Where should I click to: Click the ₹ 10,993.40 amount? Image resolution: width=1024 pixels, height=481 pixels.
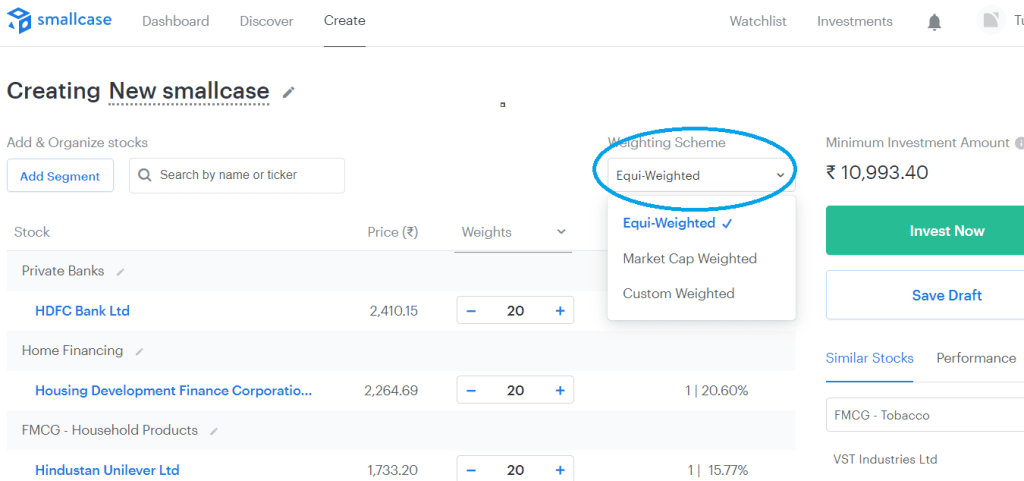point(877,173)
